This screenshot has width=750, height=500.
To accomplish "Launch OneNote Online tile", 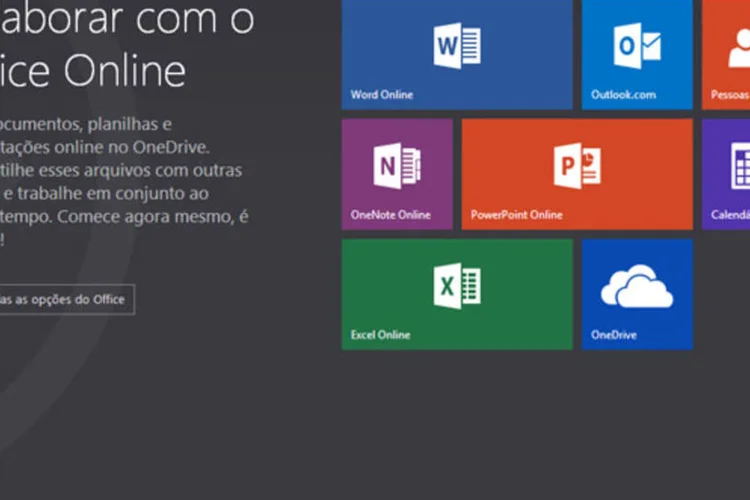I will pos(397,174).
